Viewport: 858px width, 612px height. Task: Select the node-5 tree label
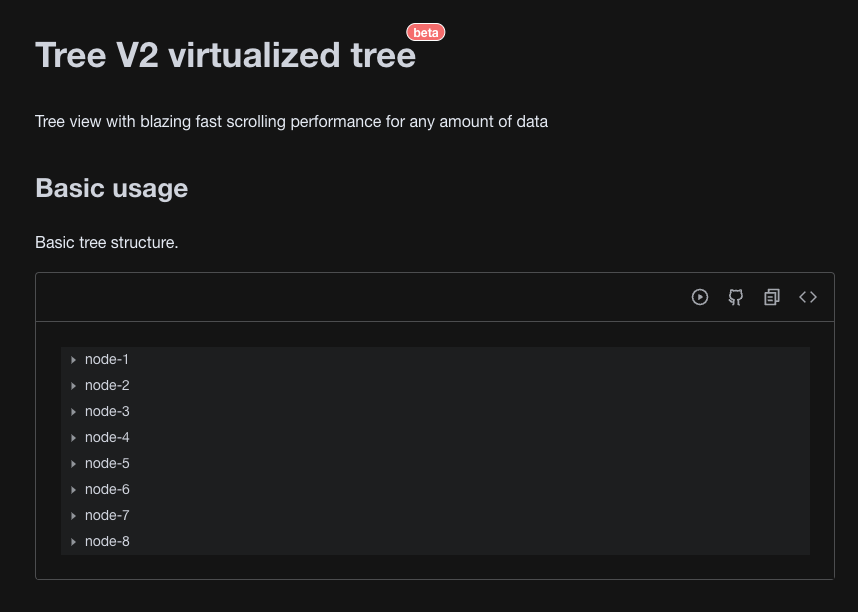(107, 464)
